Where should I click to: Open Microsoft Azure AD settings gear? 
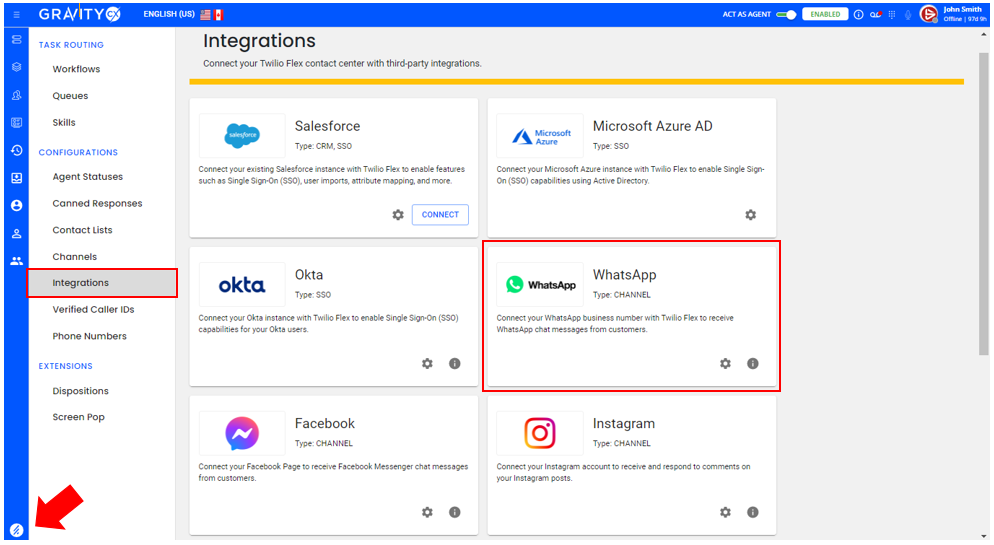pyautogui.click(x=751, y=215)
